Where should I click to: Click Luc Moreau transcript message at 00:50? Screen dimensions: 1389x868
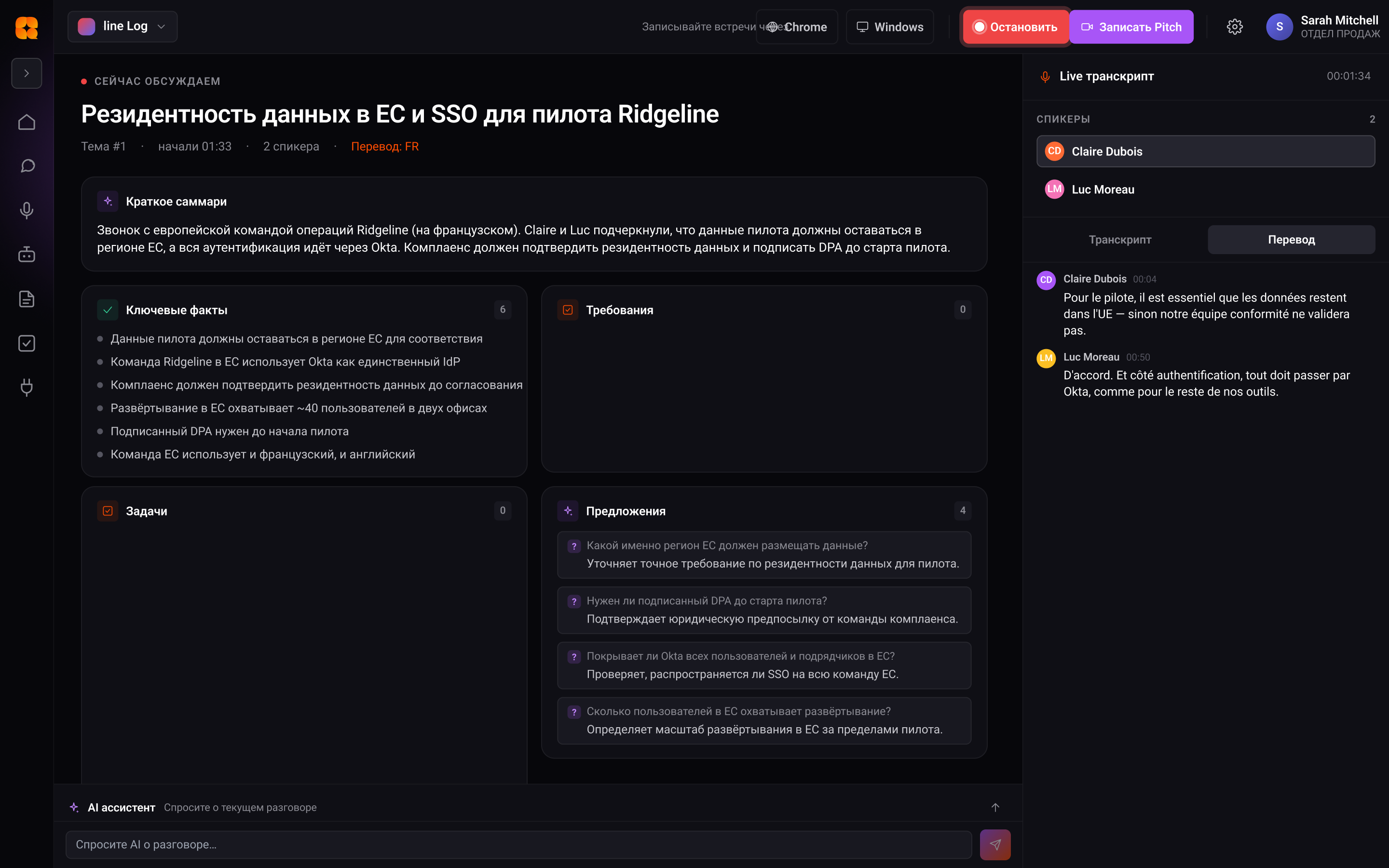point(1205,374)
